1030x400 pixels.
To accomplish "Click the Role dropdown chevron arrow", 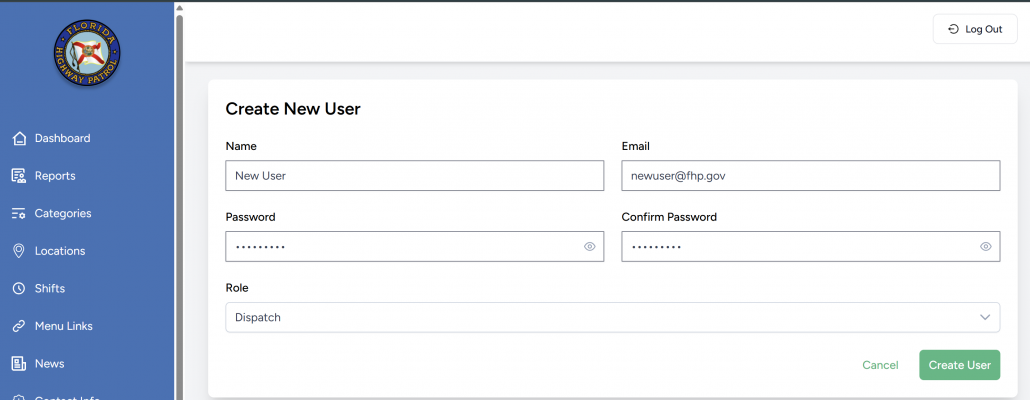I will [983, 317].
